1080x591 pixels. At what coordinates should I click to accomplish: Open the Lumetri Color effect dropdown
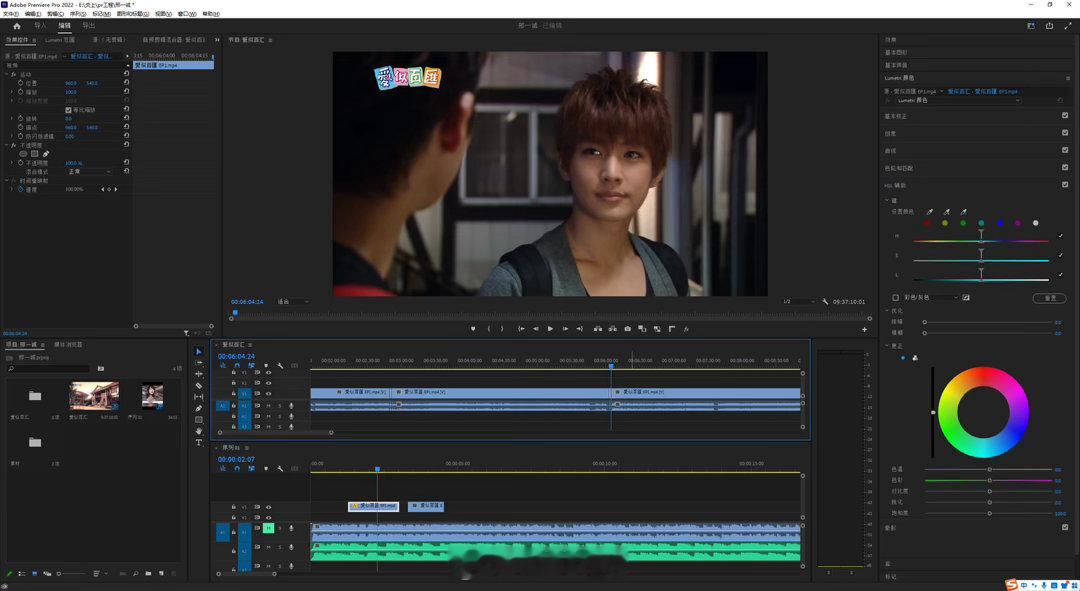[957, 101]
